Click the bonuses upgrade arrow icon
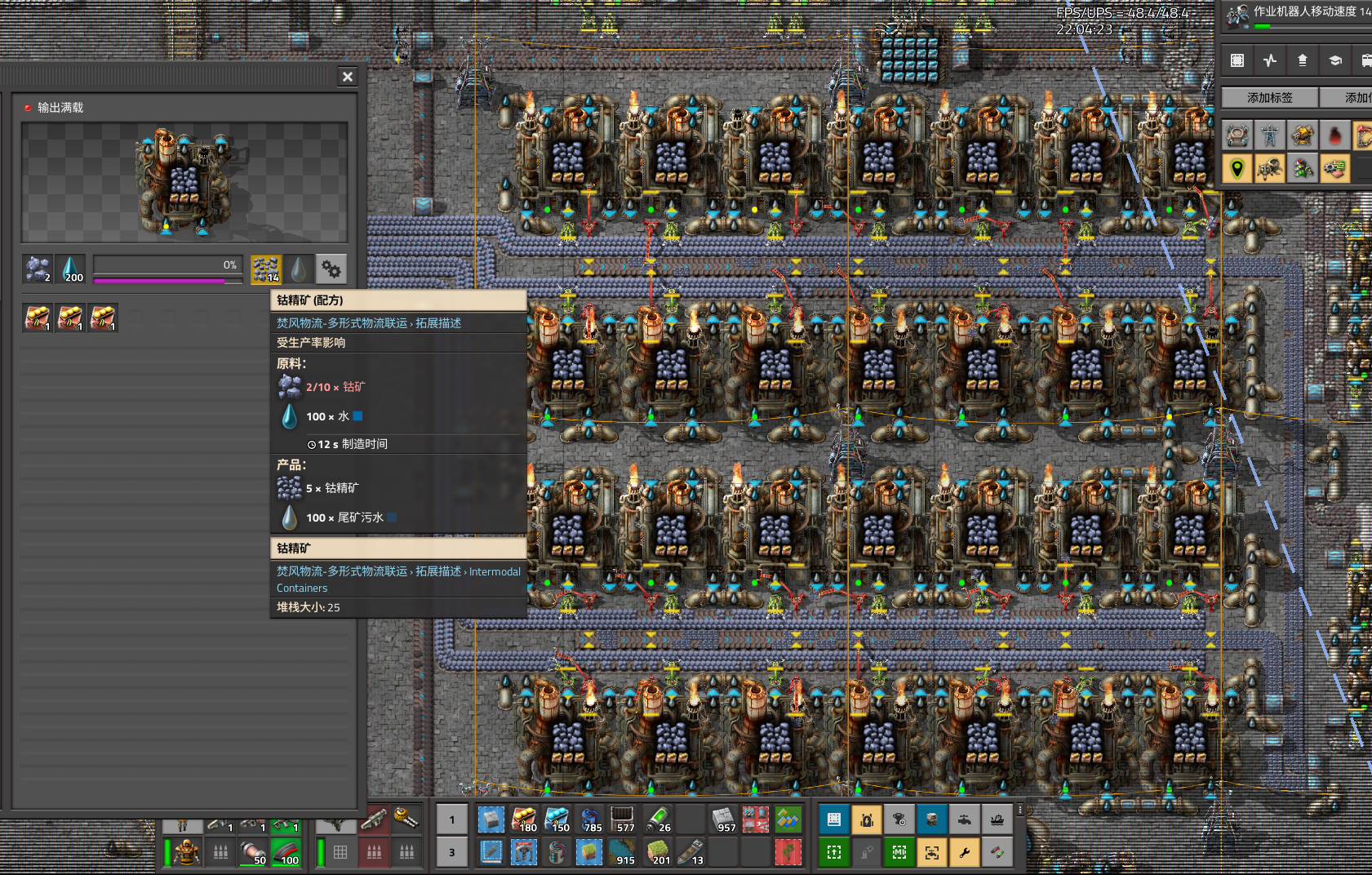The height and width of the screenshot is (875, 1372). [1303, 60]
